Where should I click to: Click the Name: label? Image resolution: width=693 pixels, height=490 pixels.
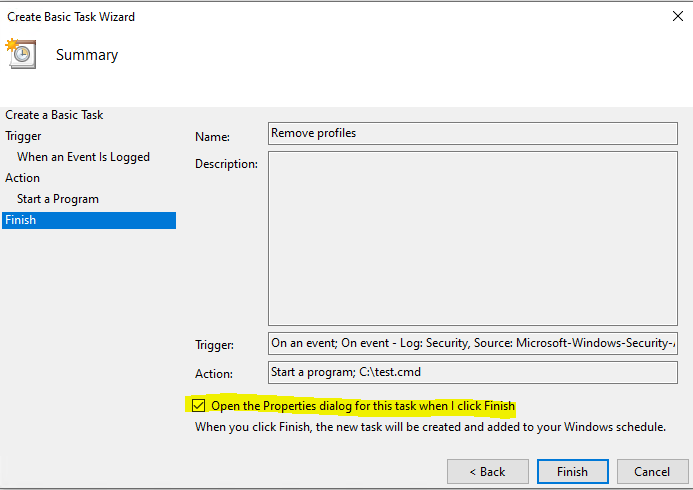click(x=212, y=137)
